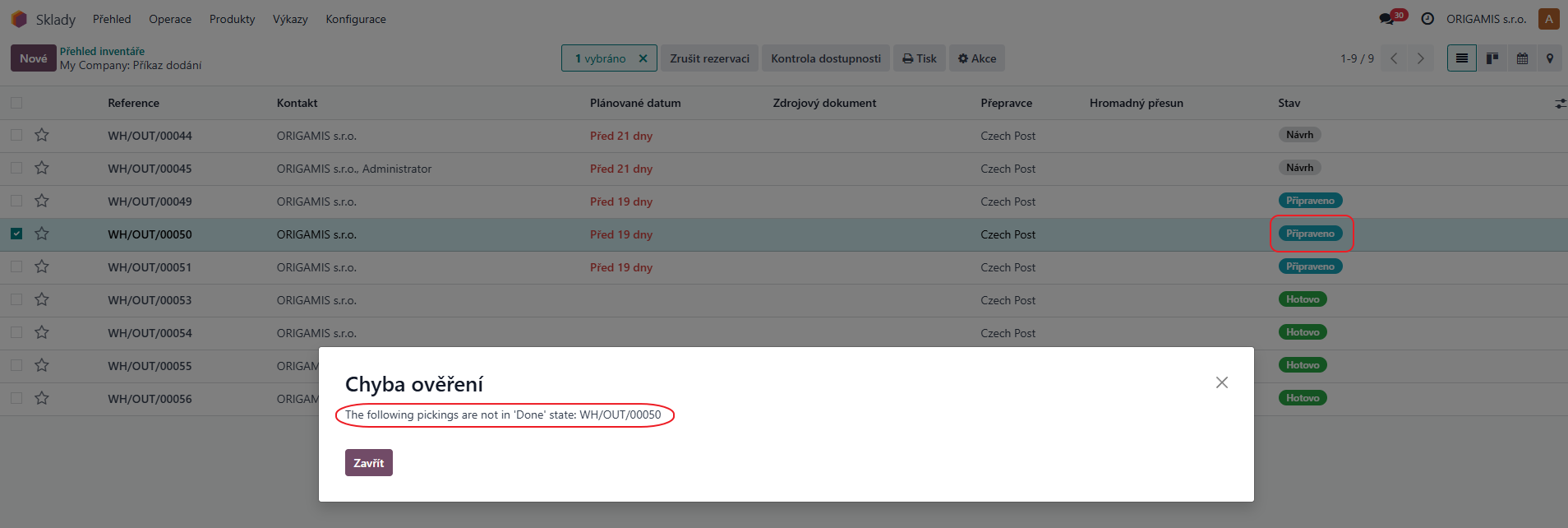Open the activities clock icon
Image resolution: width=1568 pixels, height=528 pixels.
coord(1427,19)
